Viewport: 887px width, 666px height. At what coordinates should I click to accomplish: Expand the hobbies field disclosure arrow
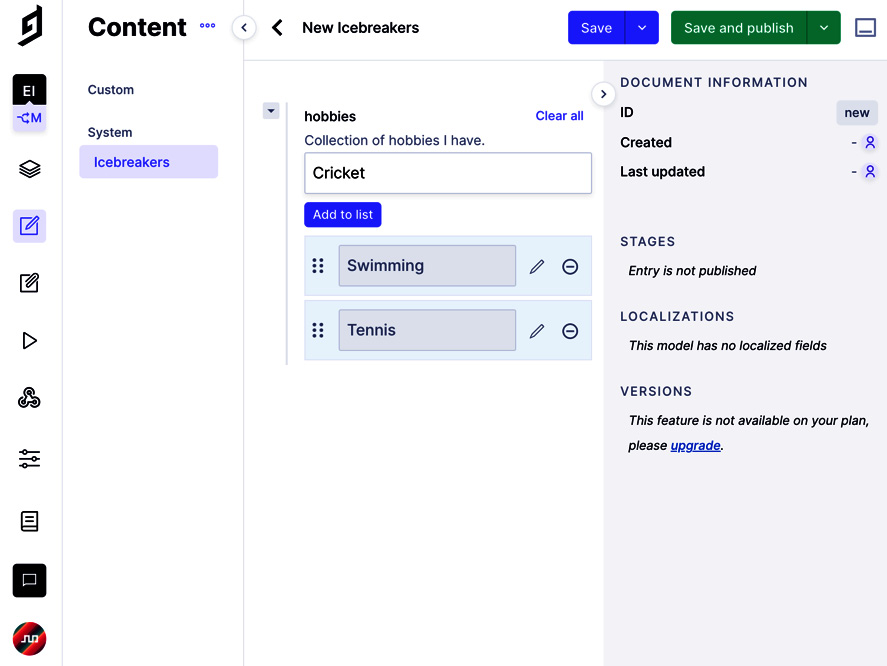tap(270, 111)
